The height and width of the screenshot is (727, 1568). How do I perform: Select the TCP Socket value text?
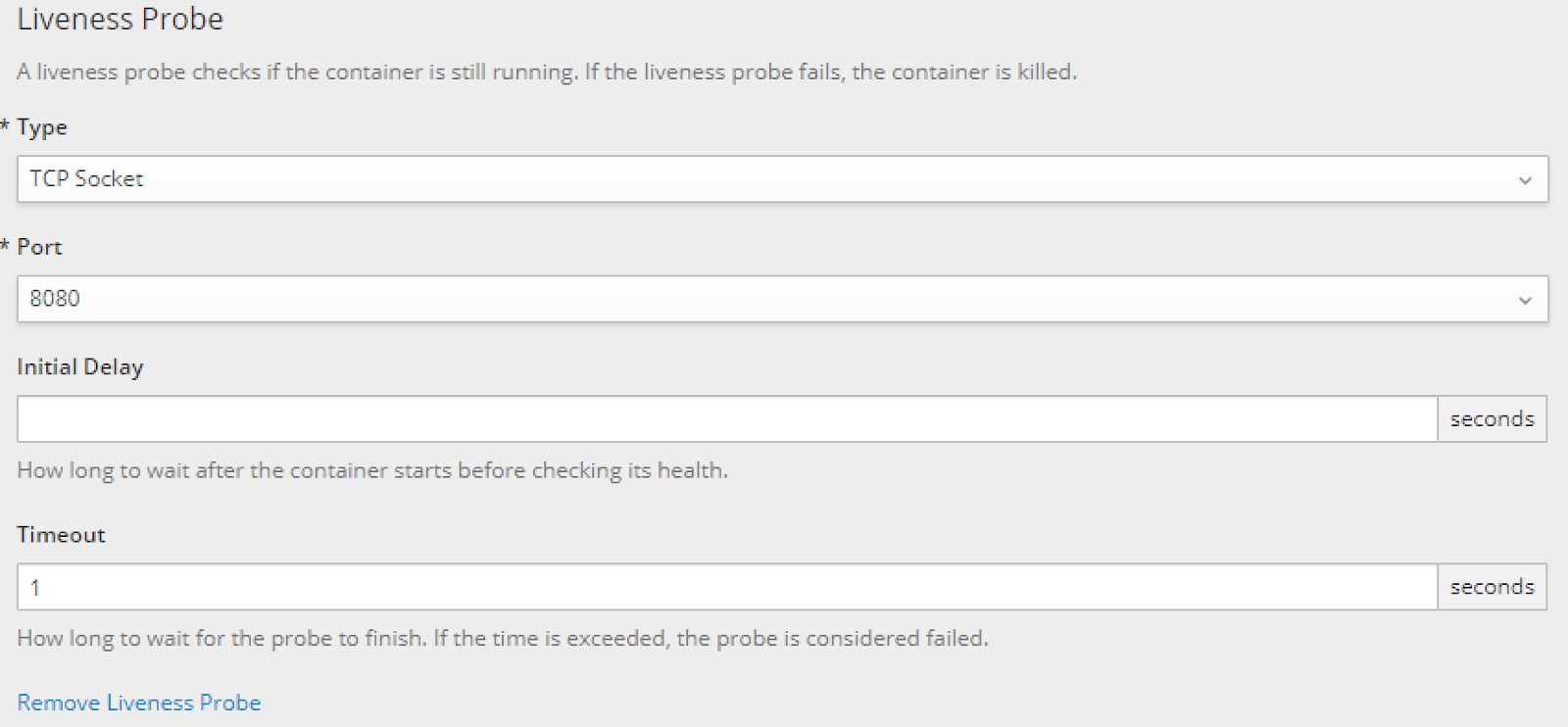pos(86,179)
